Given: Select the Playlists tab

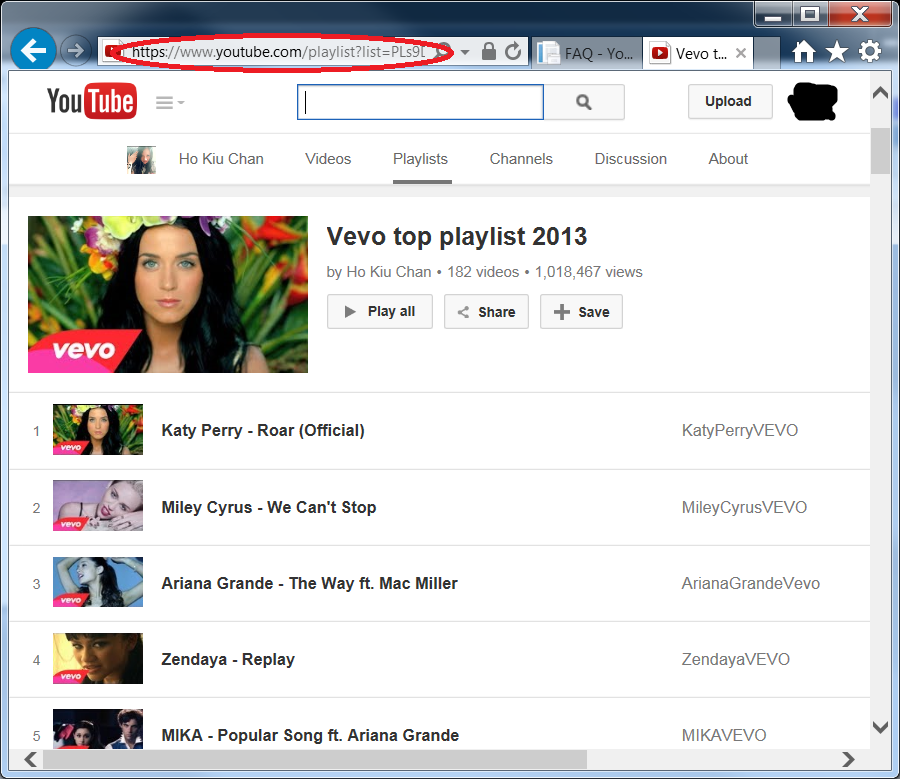Looking at the screenshot, I should point(420,159).
